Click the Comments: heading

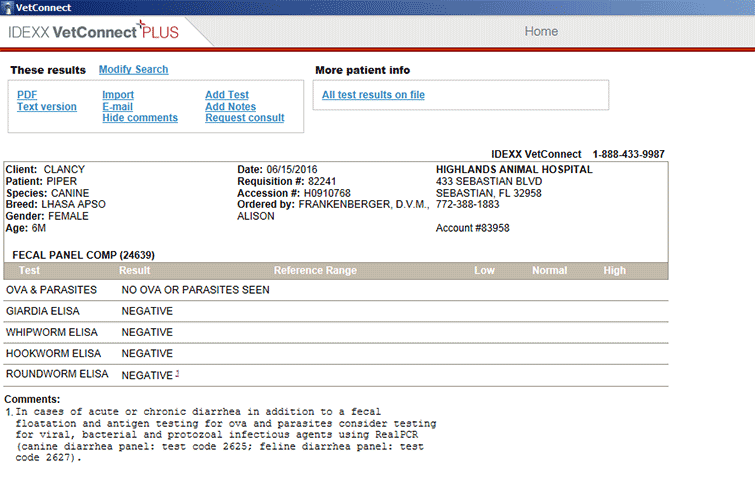[x=32, y=399]
